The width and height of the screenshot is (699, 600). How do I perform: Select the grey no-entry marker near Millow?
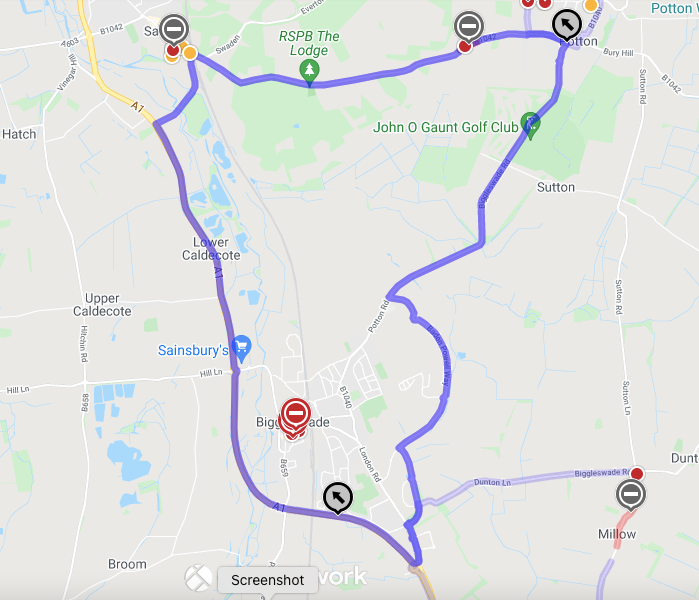click(631, 495)
